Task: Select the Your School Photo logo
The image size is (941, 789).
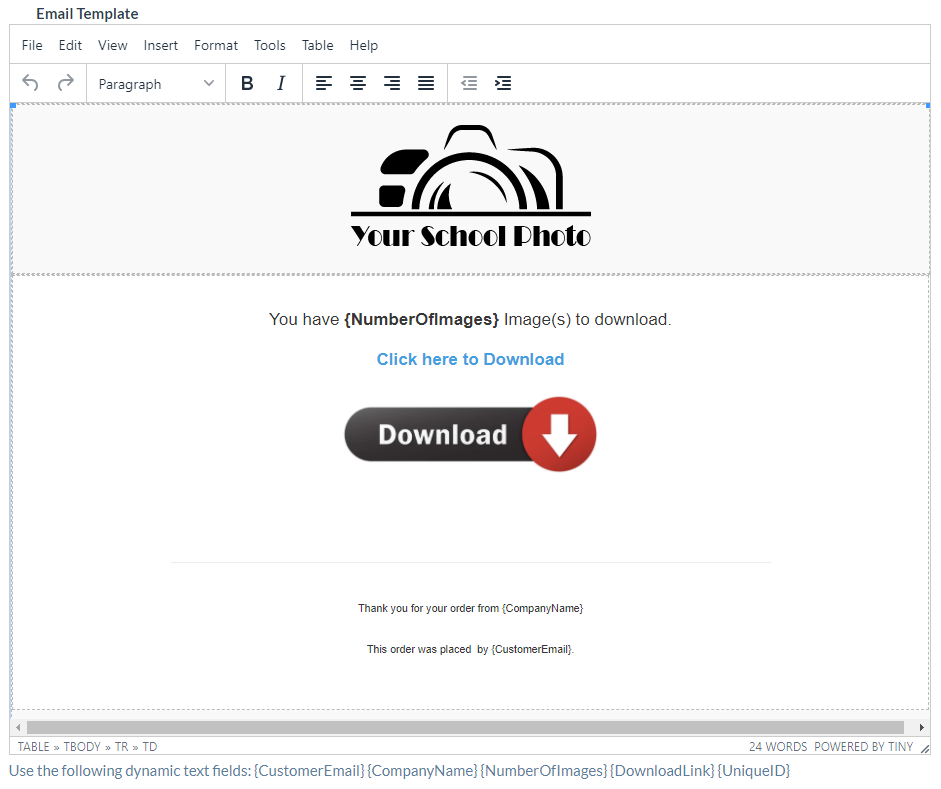Action: [x=471, y=187]
